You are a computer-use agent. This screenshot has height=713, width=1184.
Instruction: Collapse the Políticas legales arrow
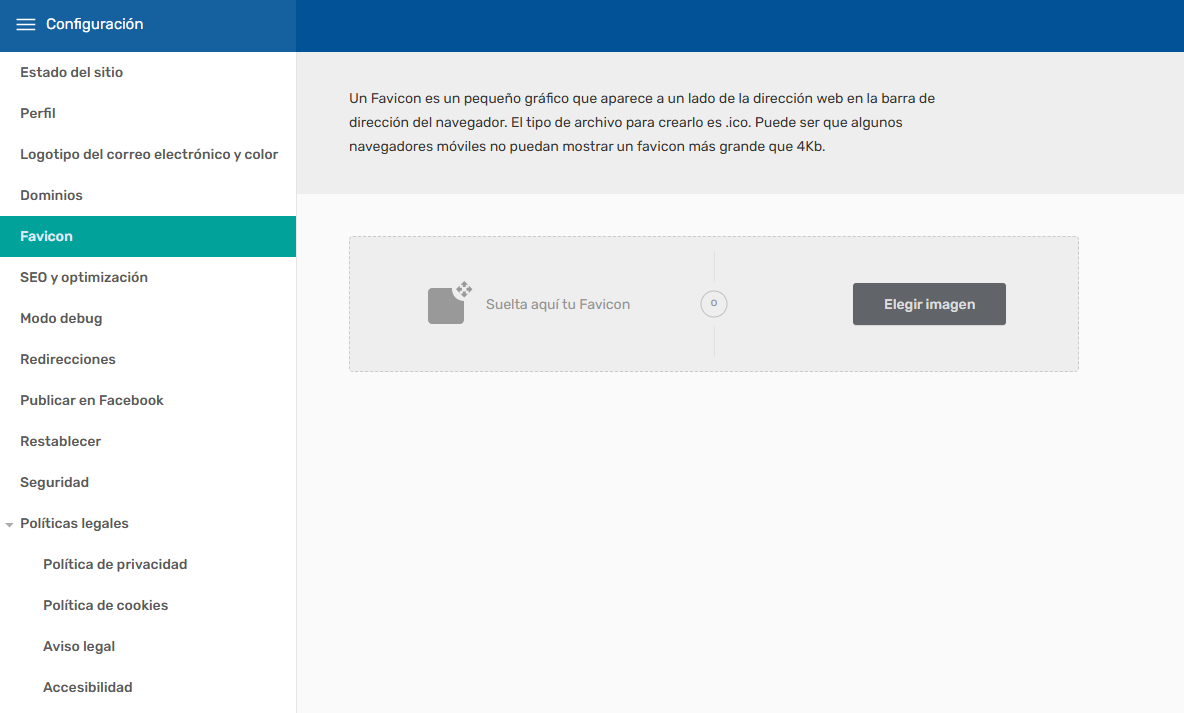[9, 524]
